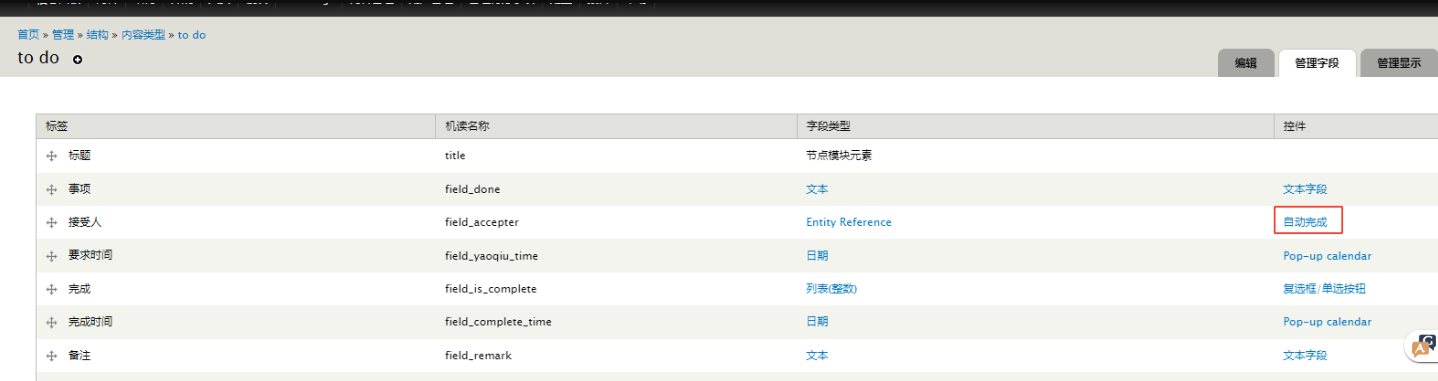
Task: Open field type 文本 for 备注
Action: tap(817, 355)
